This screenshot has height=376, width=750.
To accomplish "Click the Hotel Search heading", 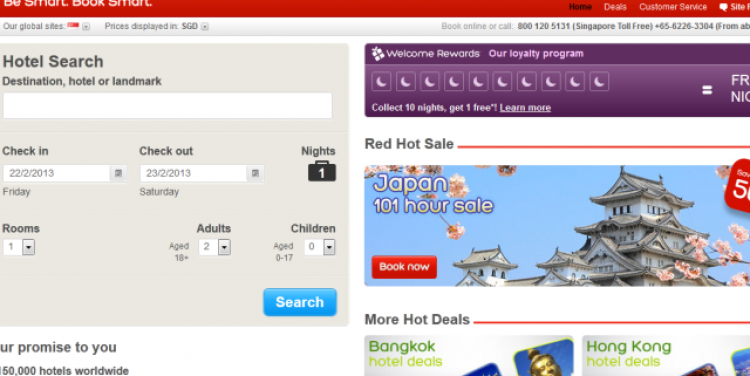I will pos(53,62).
